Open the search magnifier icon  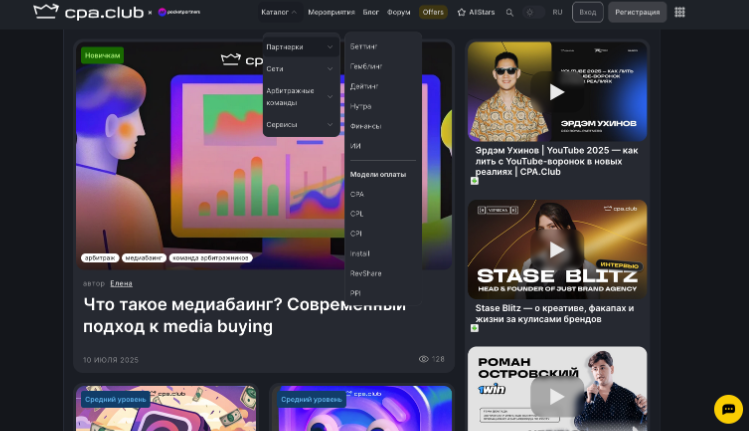click(510, 12)
